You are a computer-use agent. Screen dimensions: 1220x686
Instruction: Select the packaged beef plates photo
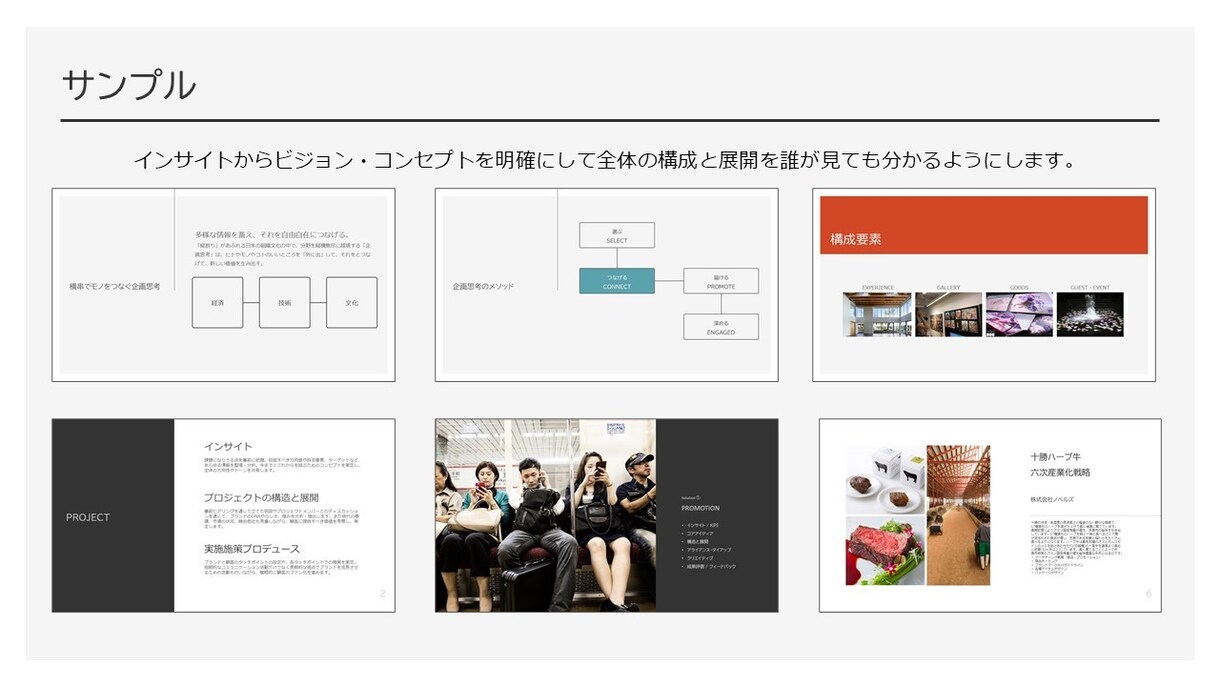click(x=883, y=479)
